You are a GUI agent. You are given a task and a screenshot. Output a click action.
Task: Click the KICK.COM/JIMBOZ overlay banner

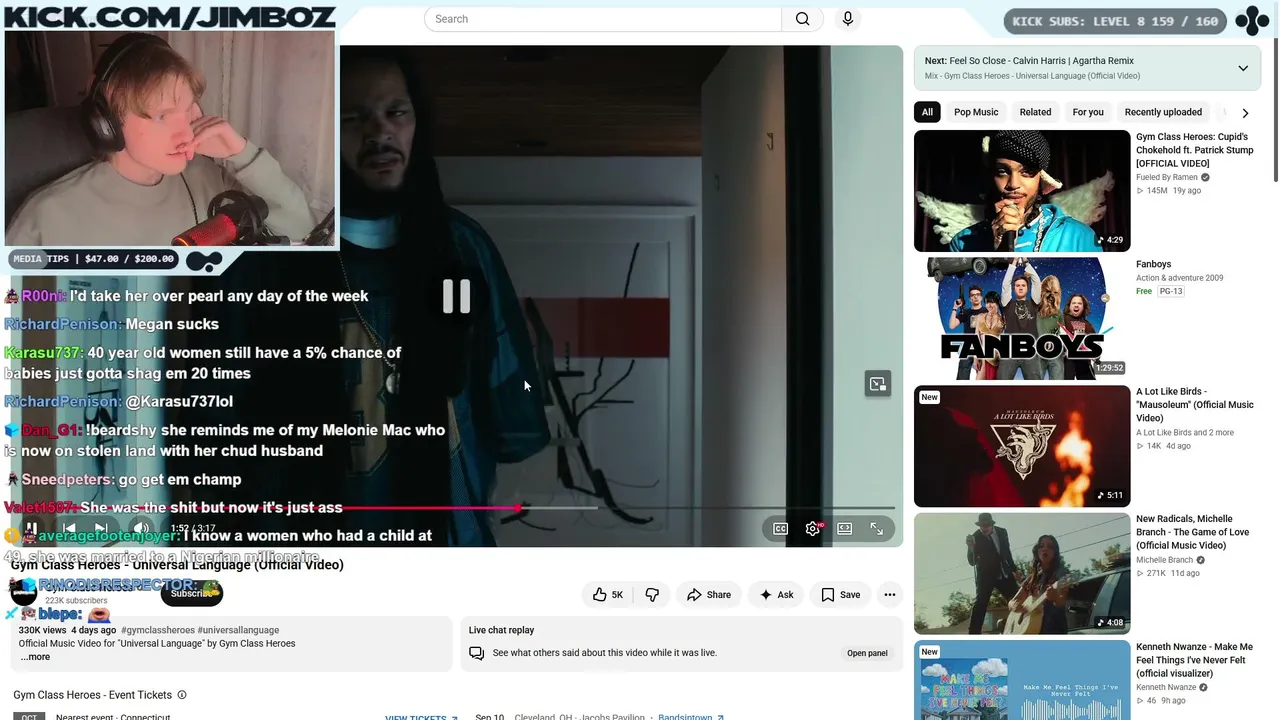tap(170, 16)
